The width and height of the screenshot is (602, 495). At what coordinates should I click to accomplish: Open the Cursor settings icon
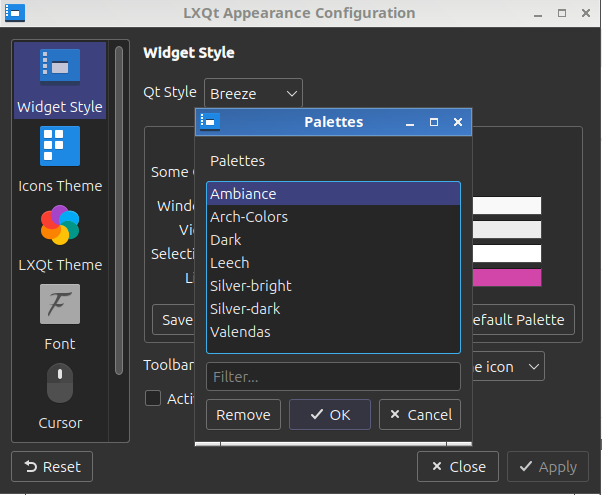pos(60,383)
